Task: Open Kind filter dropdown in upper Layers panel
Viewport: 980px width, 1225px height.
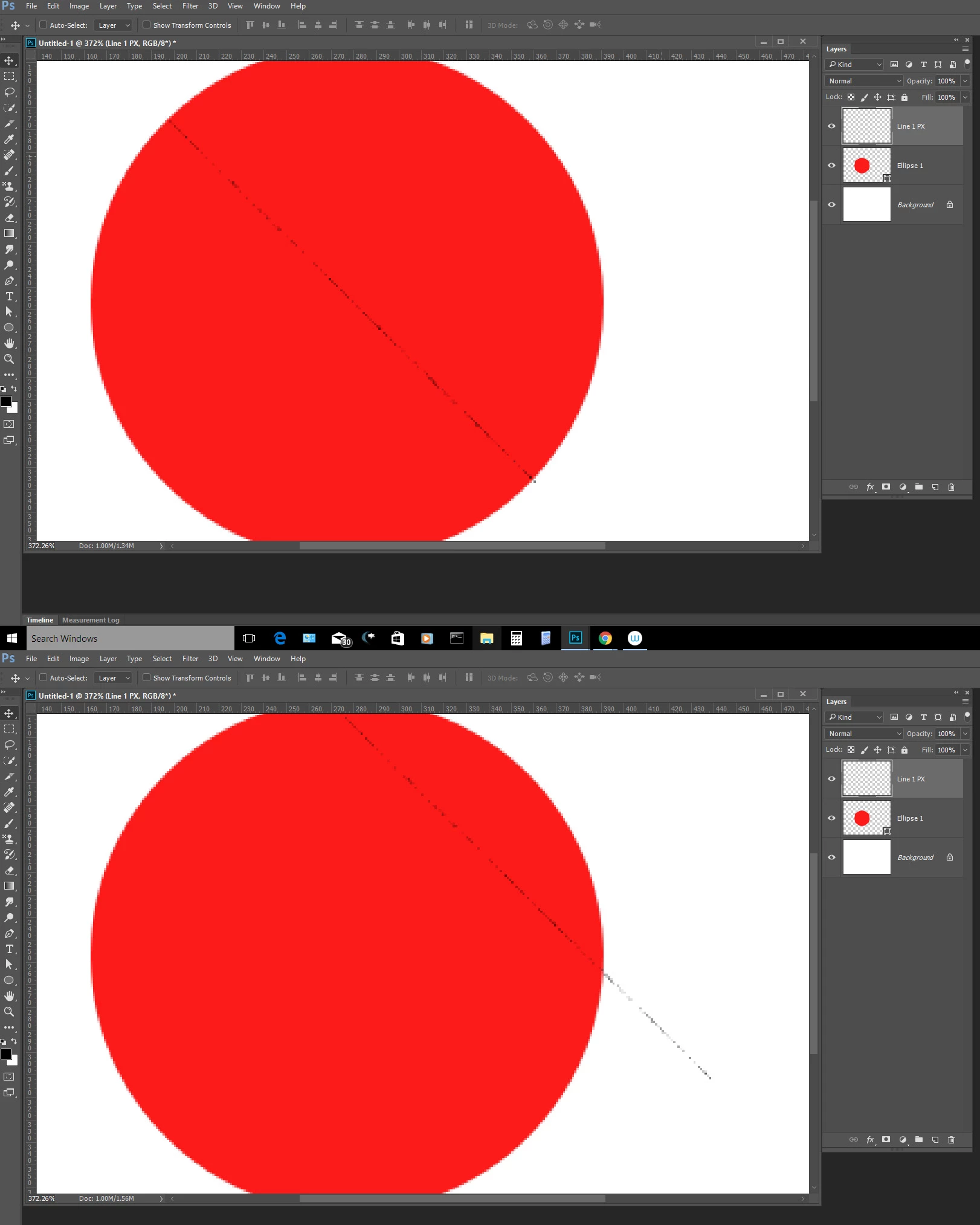Action: point(854,65)
